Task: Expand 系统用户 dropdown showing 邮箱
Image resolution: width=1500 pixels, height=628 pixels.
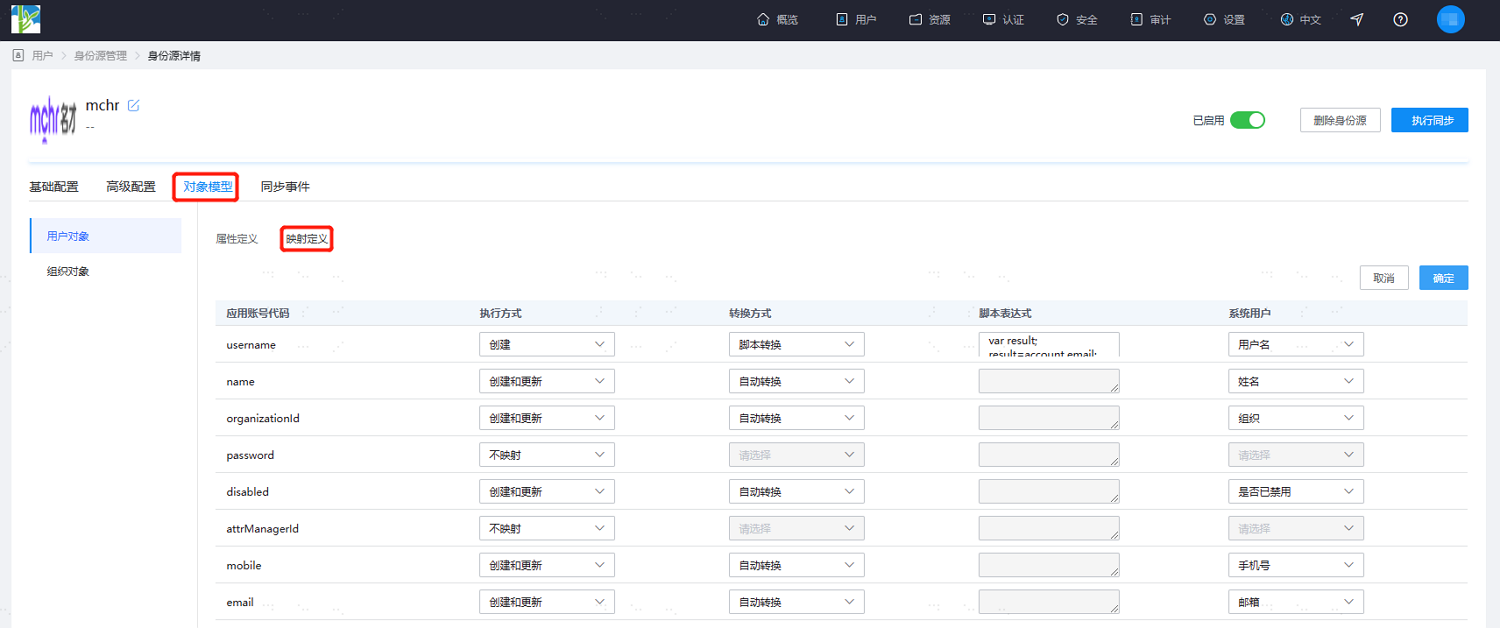Action: click(x=1296, y=602)
